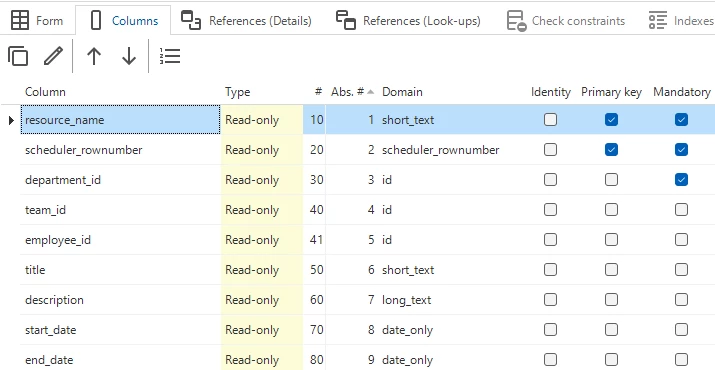The image size is (715, 370).
Task: Click the current-row arrow beside resource_name
Action: click(12, 120)
